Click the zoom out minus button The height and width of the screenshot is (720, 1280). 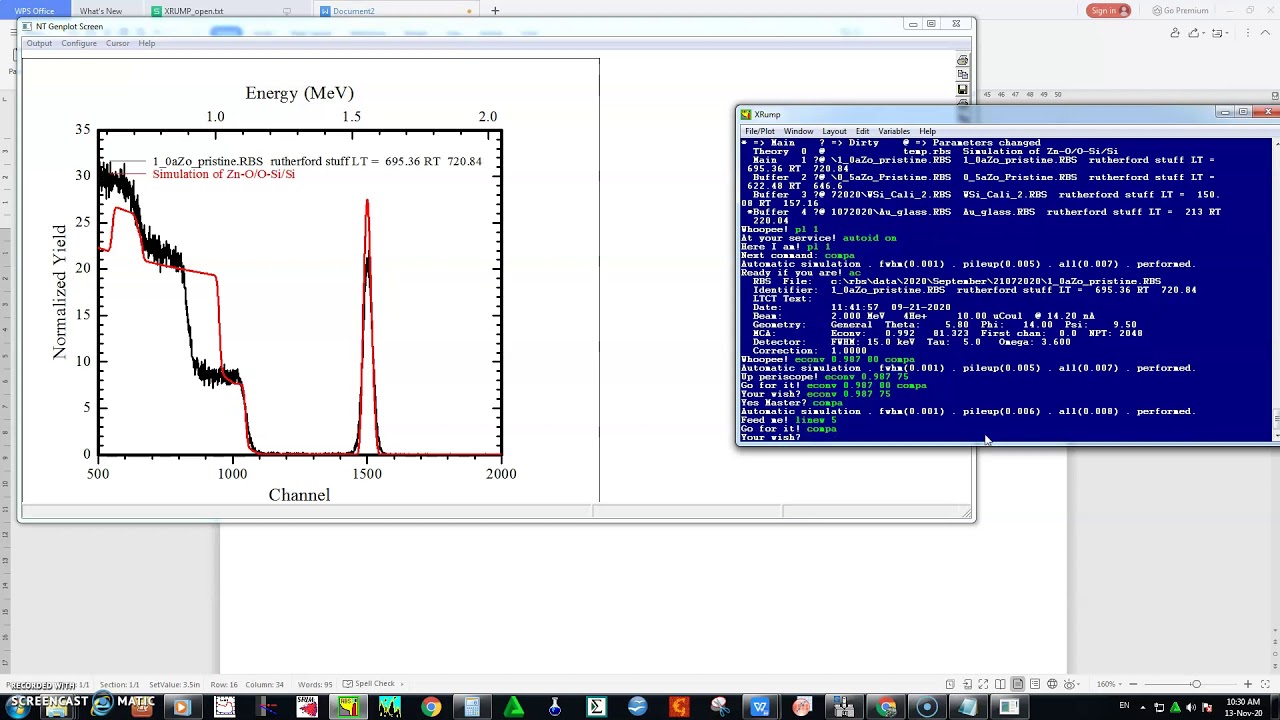(1133, 684)
